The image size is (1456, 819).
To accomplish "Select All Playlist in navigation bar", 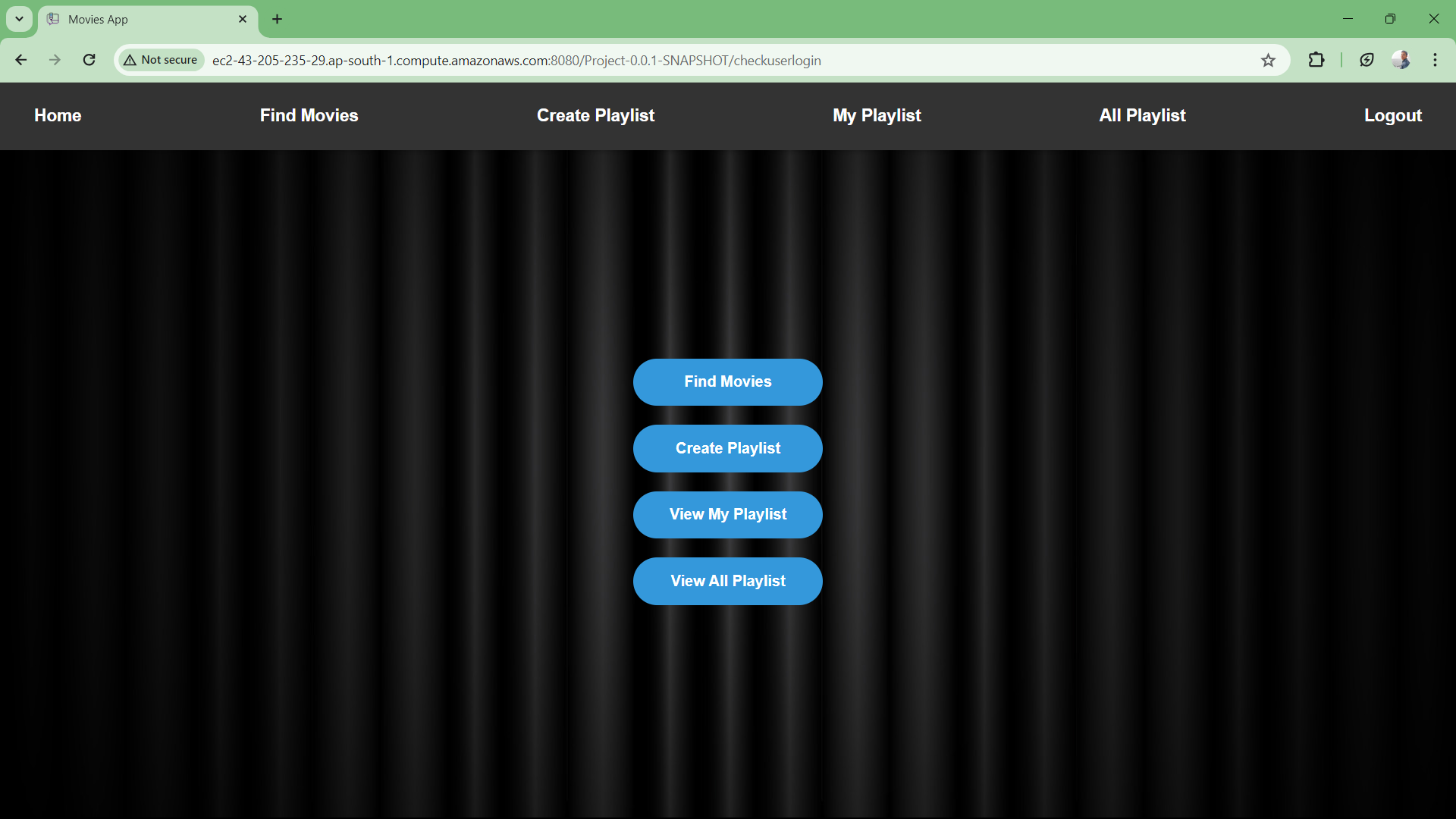I will 1142,115.
